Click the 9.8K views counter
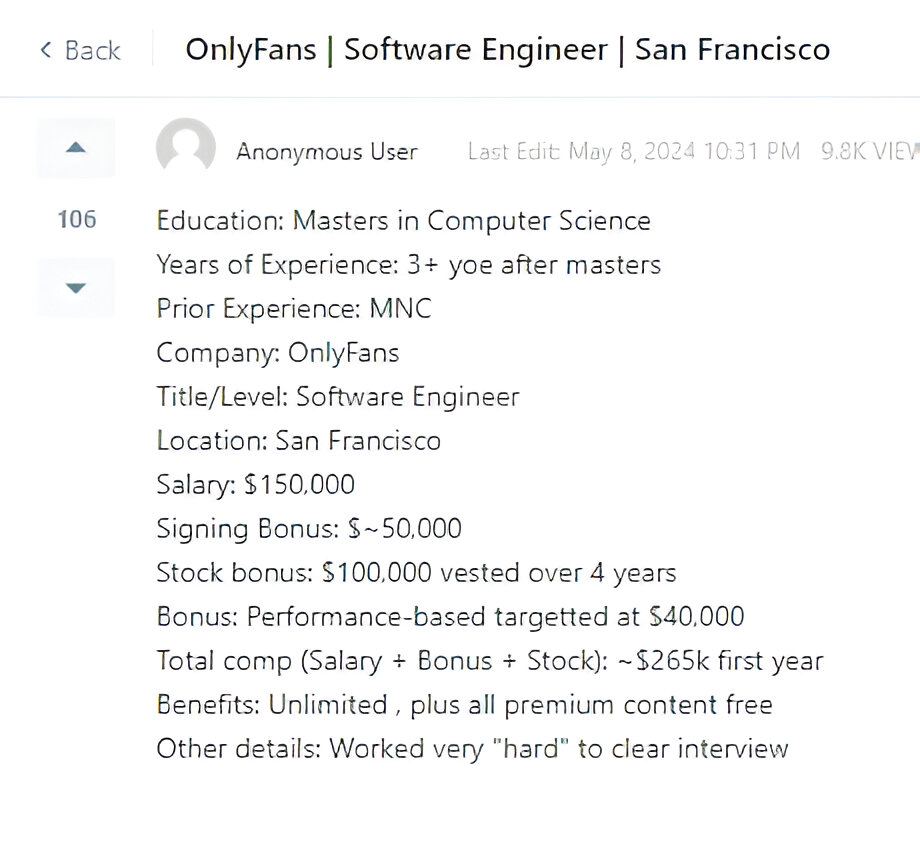The height and width of the screenshot is (856, 920). pyautogui.click(x=868, y=152)
